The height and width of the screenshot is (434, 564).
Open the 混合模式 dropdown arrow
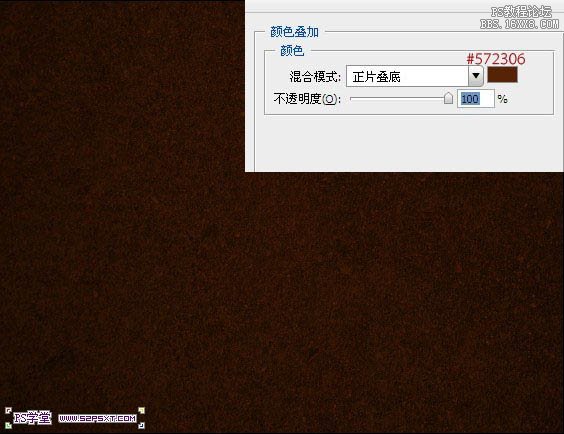(476, 76)
